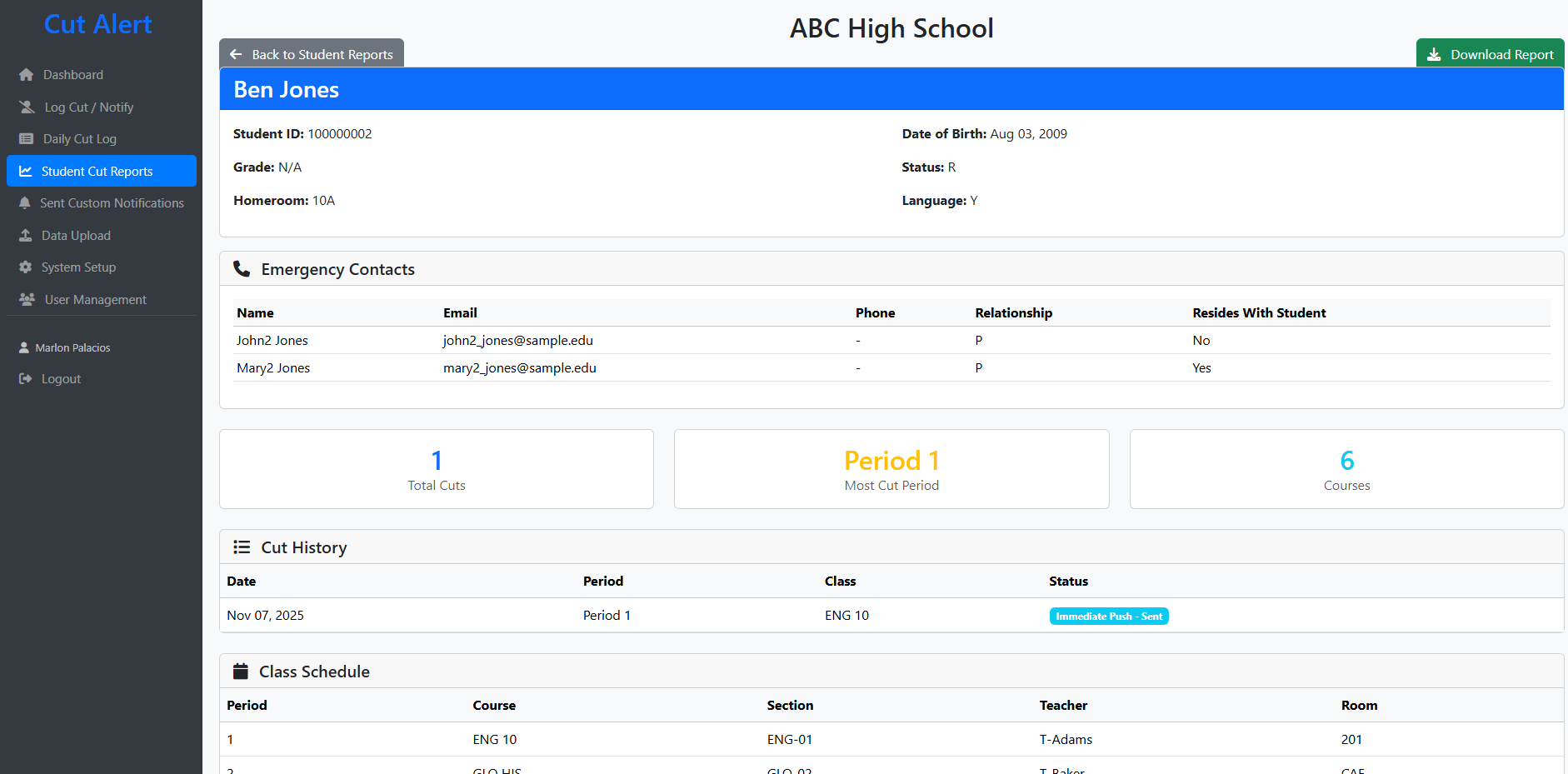
Task: Open the Sent Custom Notifications bell icon
Action: [26, 202]
